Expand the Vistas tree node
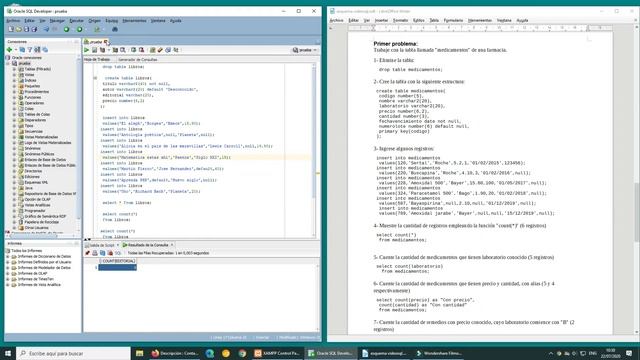This screenshot has height=360, width=640. pos(14,75)
